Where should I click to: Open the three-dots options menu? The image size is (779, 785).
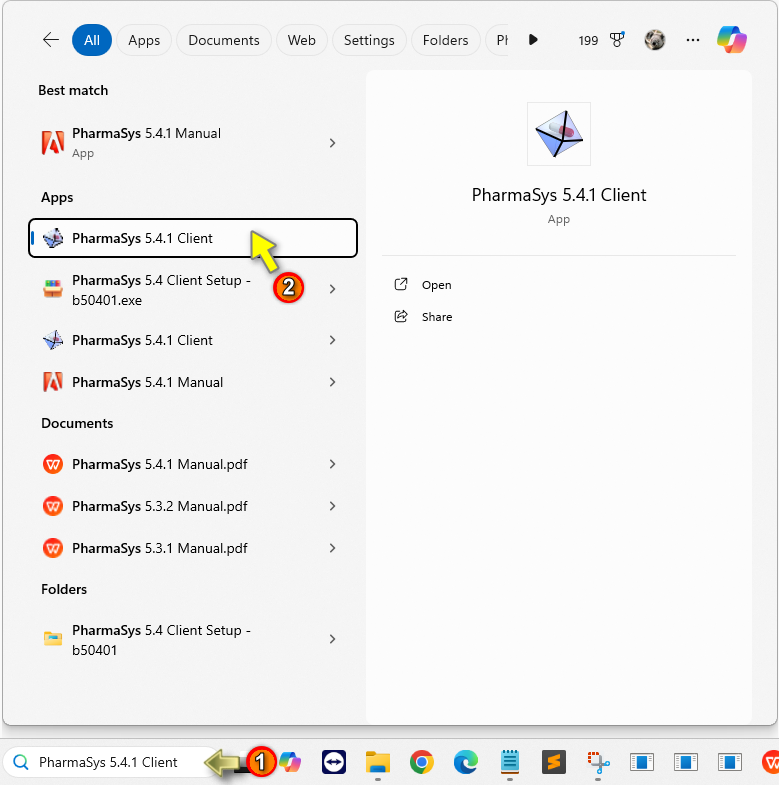[693, 40]
